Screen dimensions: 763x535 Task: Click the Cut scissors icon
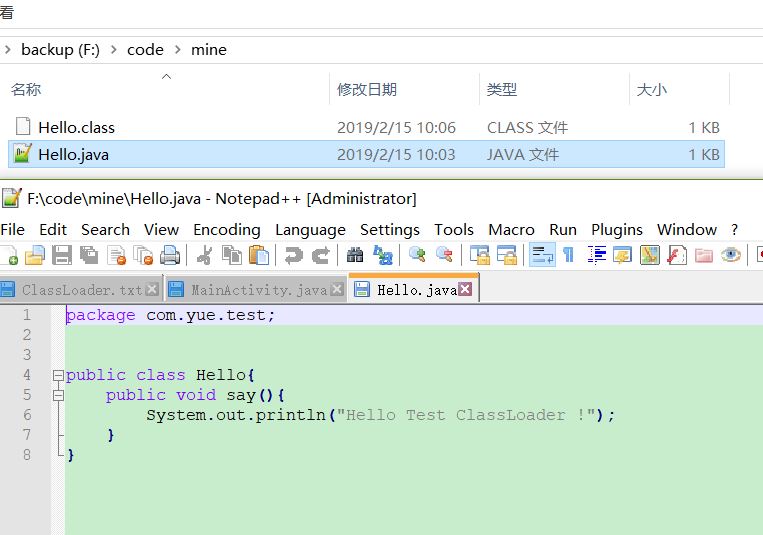point(204,256)
